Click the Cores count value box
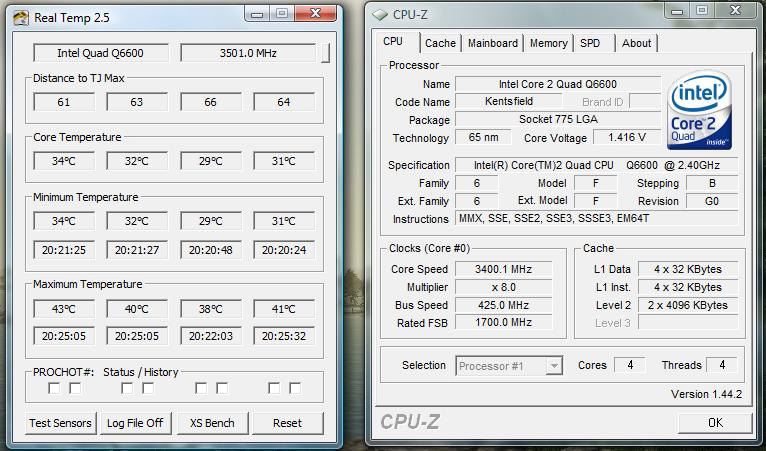This screenshot has width=766, height=451. click(x=630, y=365)
